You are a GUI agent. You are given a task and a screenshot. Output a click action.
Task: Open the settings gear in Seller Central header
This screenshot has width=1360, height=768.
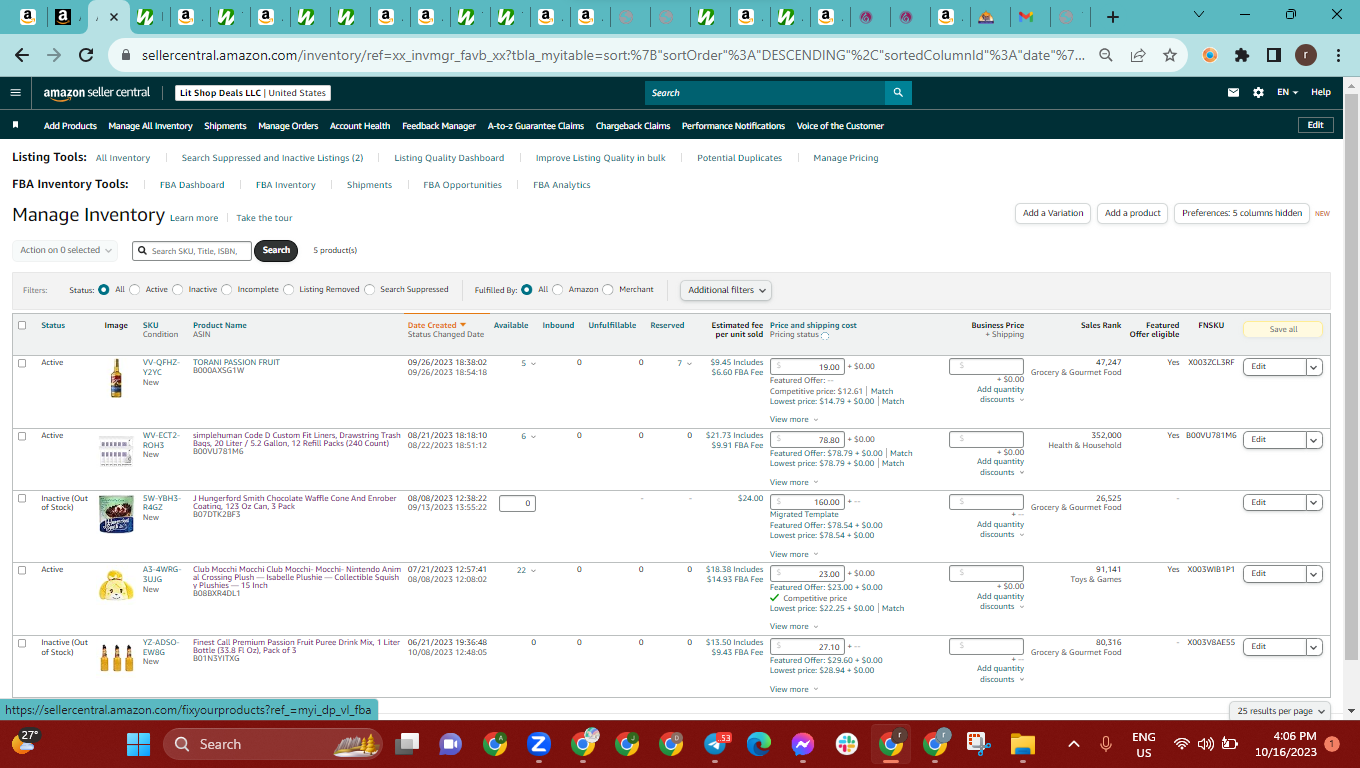[1258, 93]
